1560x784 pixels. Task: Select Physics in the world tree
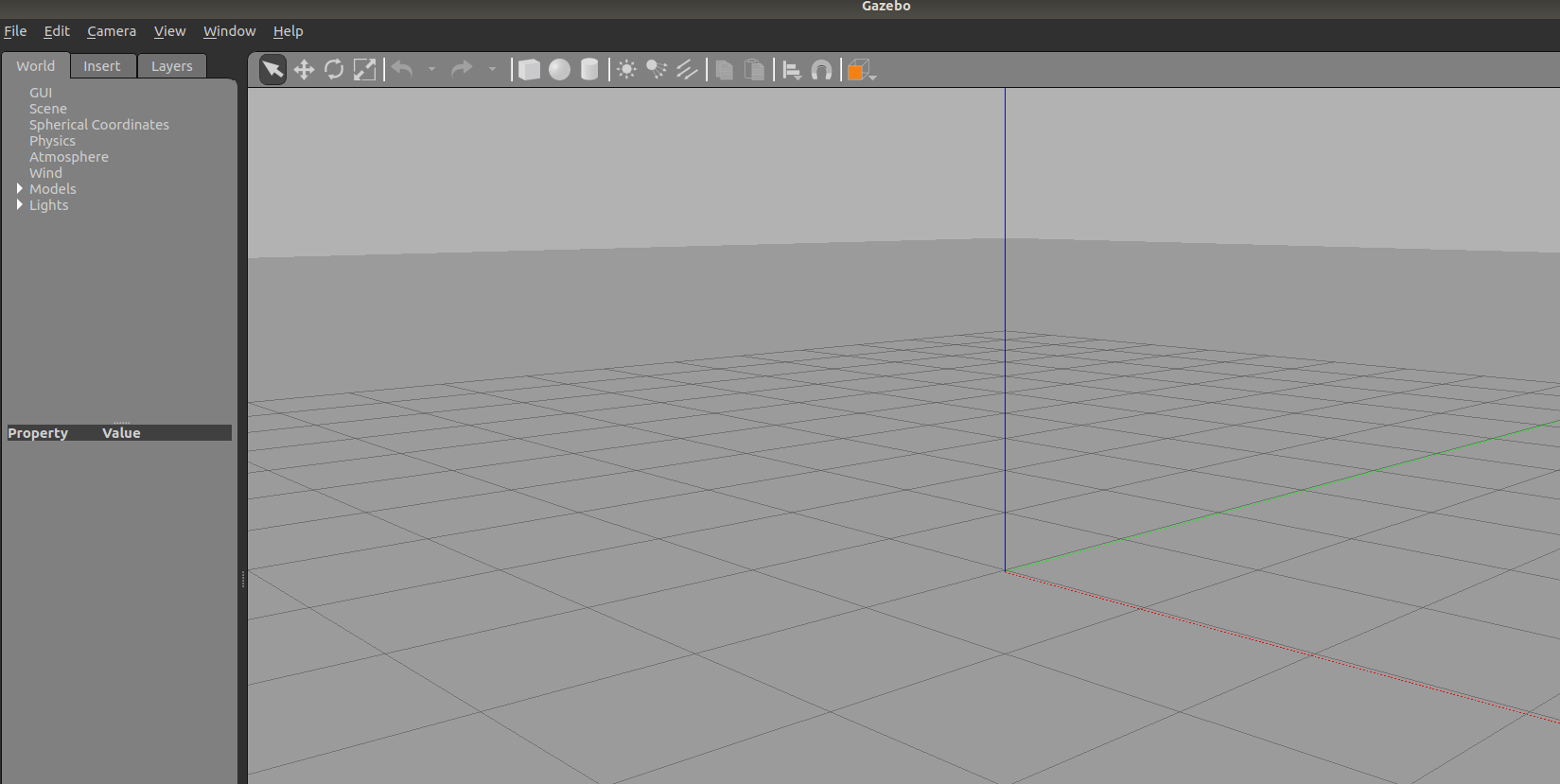[x=52, y=141]
